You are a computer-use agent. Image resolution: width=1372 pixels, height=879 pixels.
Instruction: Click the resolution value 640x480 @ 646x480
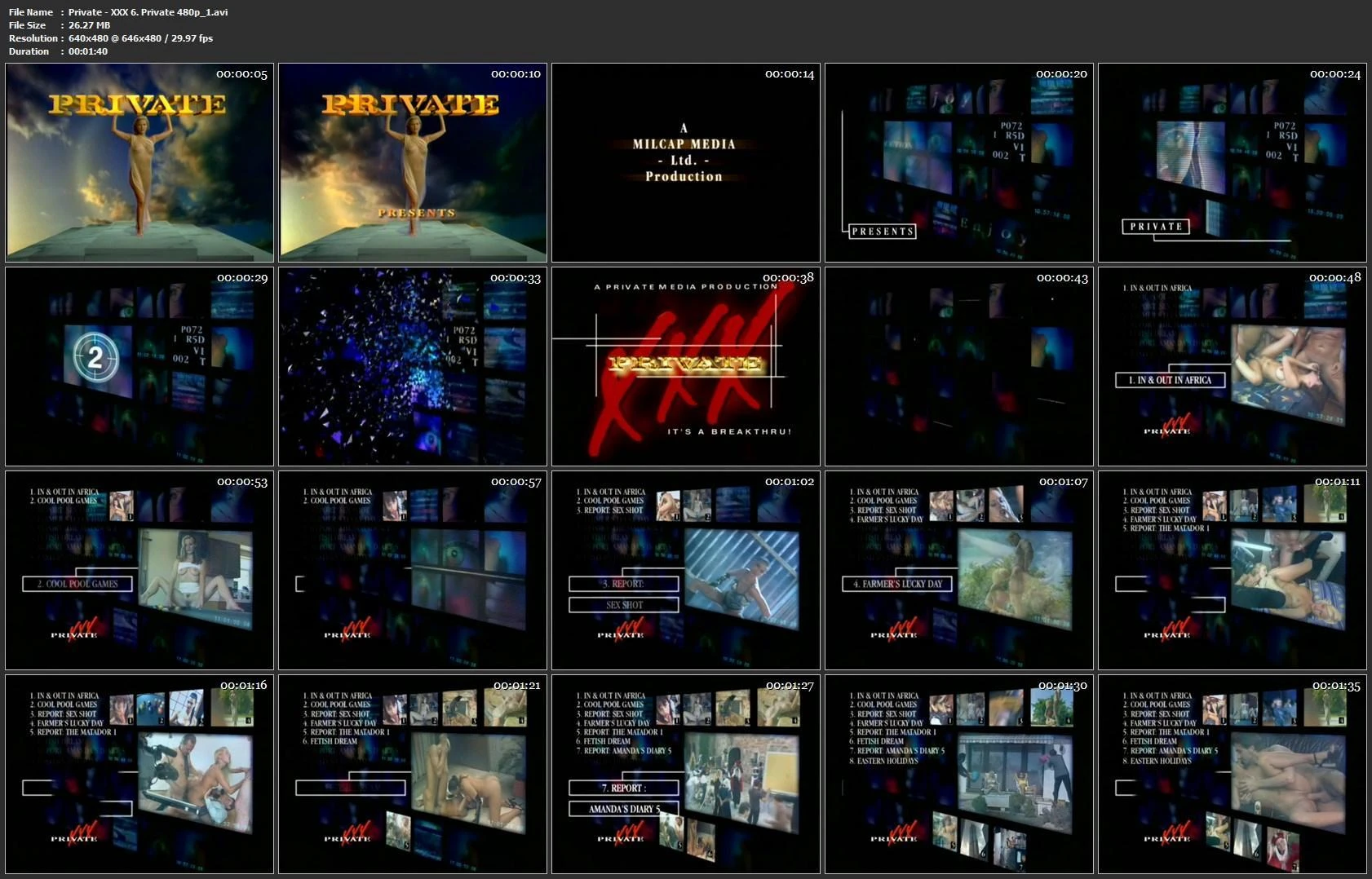coord(115,38)
